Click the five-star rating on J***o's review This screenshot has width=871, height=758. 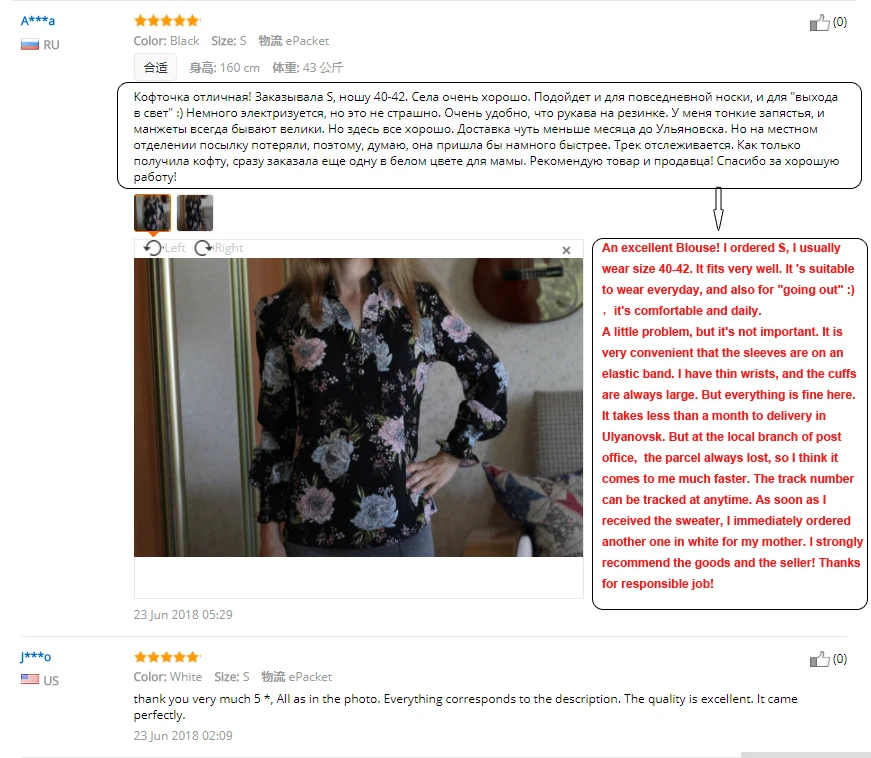[167, 657]
